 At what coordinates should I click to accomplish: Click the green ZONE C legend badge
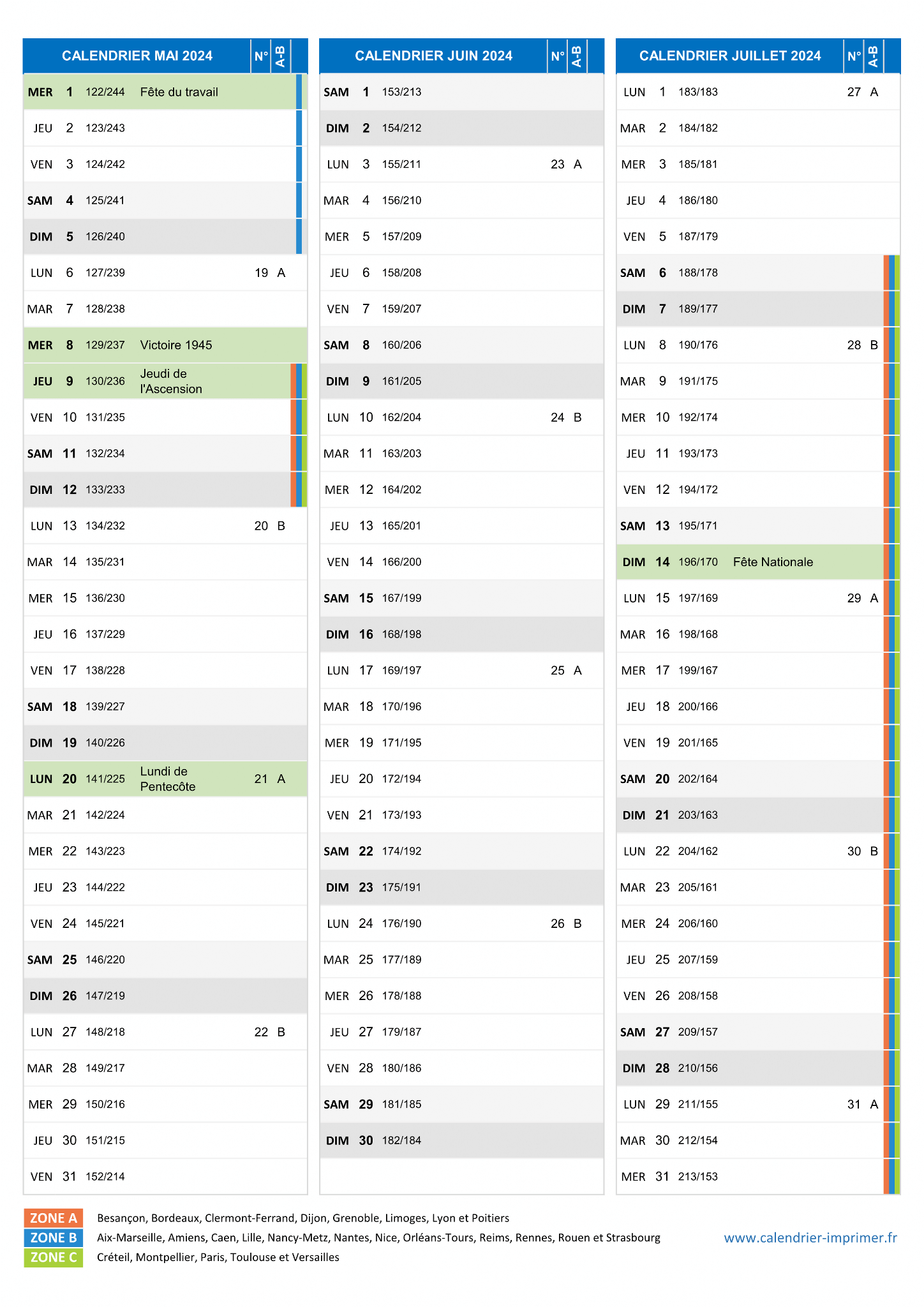coord(53,1257)
